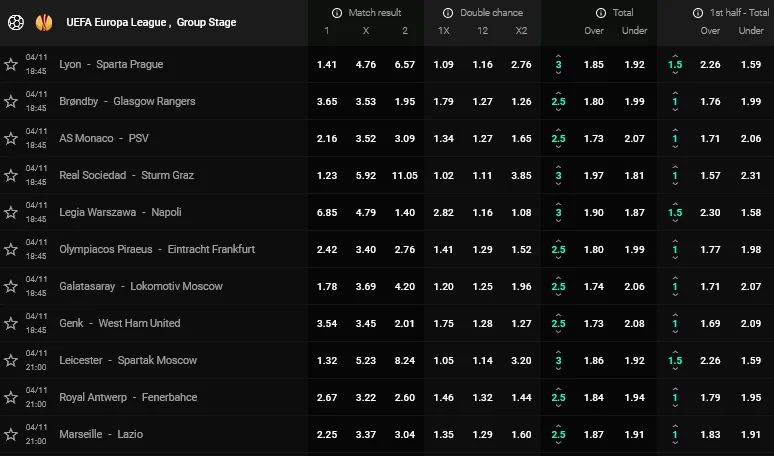The height and width of the screenshot is (456, 774).
Task: Toggle favorite star for AS Monaco - PSV
Action: (x=11, y=138)
